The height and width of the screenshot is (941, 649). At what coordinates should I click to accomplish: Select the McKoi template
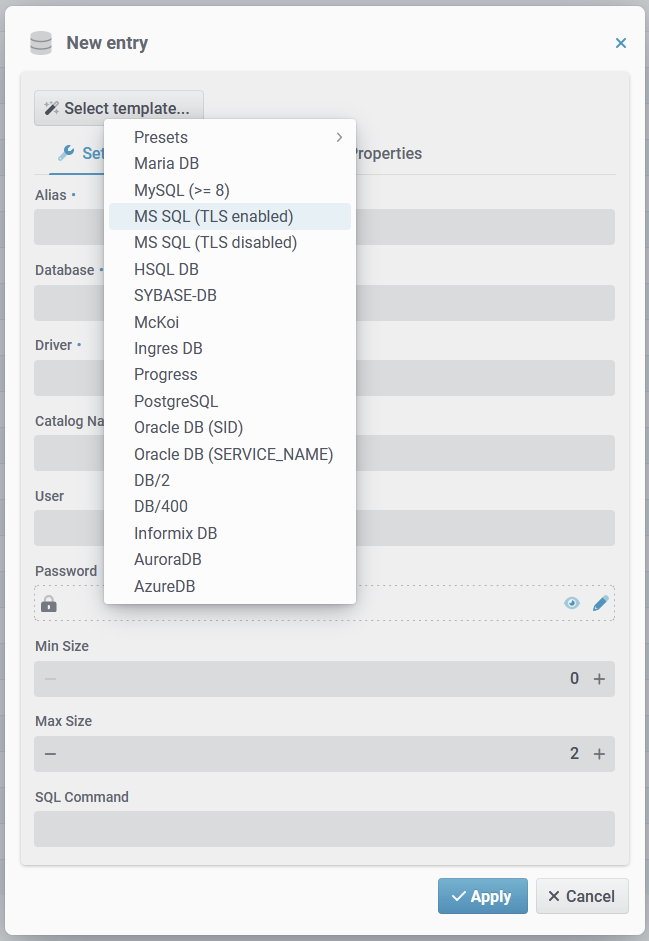[x=230, y=322]
